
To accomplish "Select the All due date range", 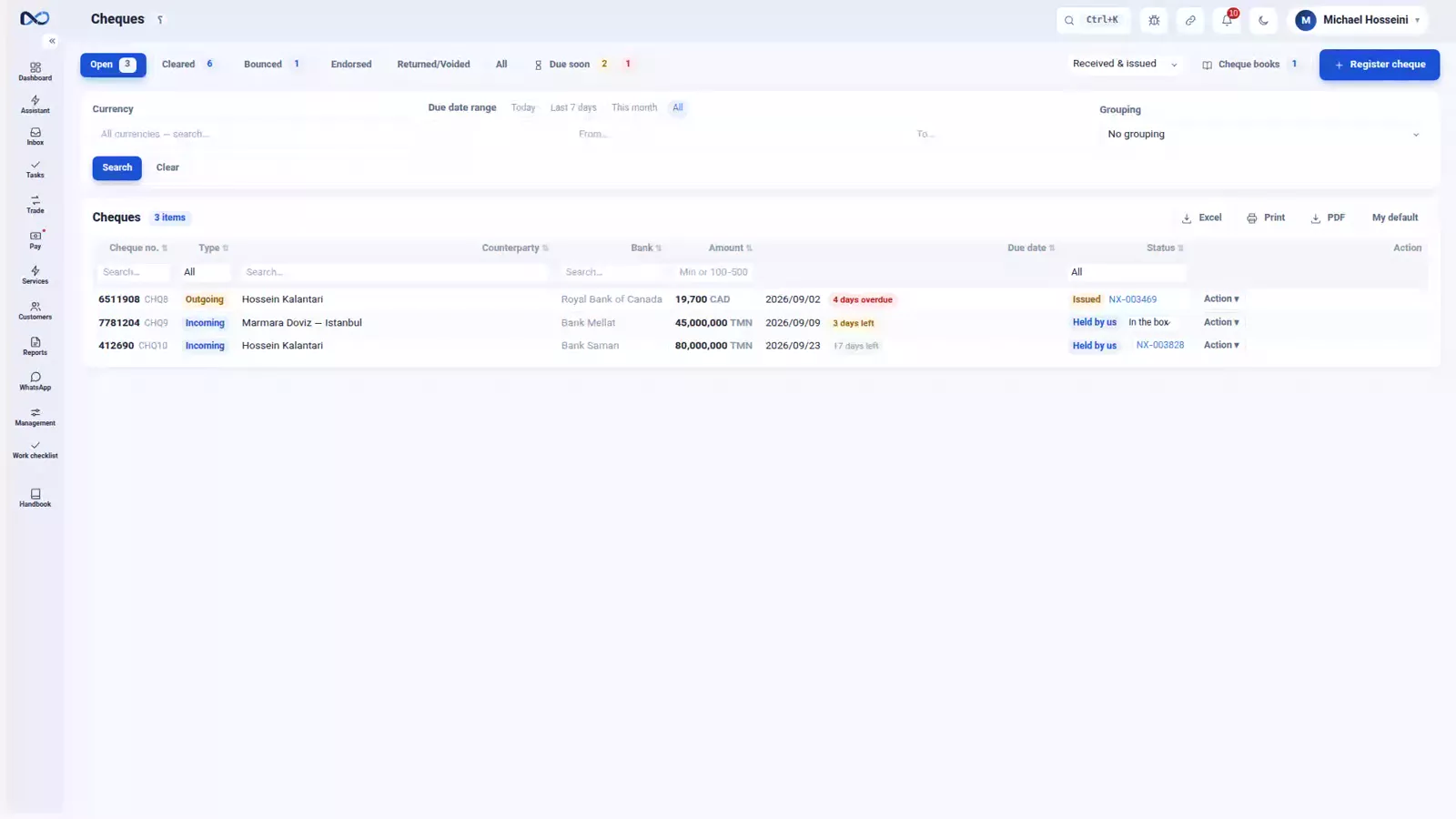I will [677, 107].
